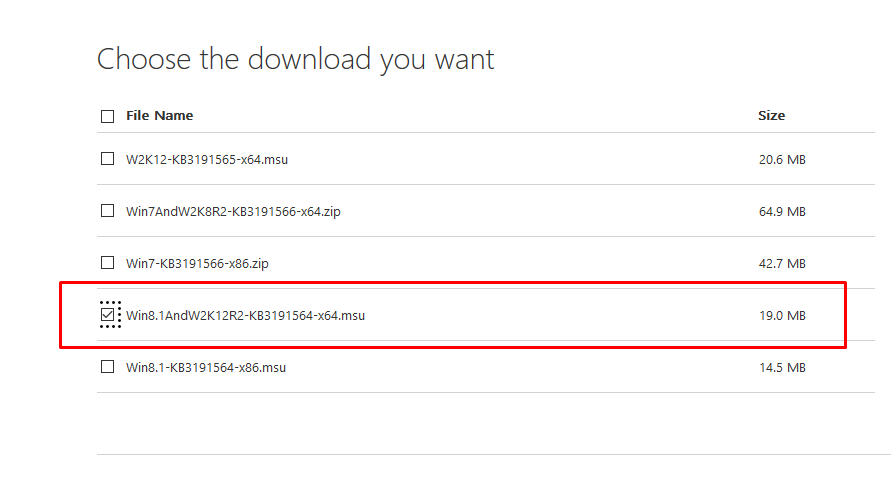Viewport: 891px width, 479px height.
Task: Check the W2K12-KB3191565-x64.msu checkbox
Action: 107,158
